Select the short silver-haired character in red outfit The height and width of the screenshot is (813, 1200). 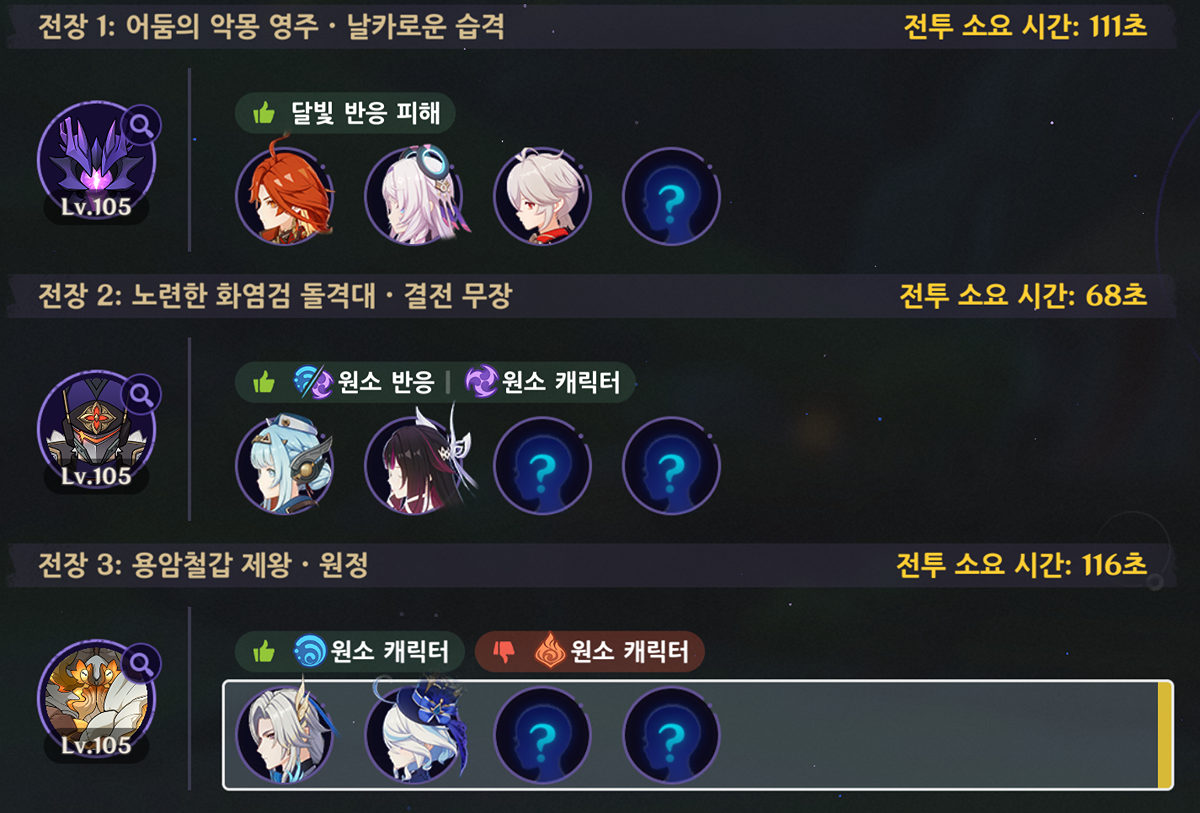(x=542, y=196)
